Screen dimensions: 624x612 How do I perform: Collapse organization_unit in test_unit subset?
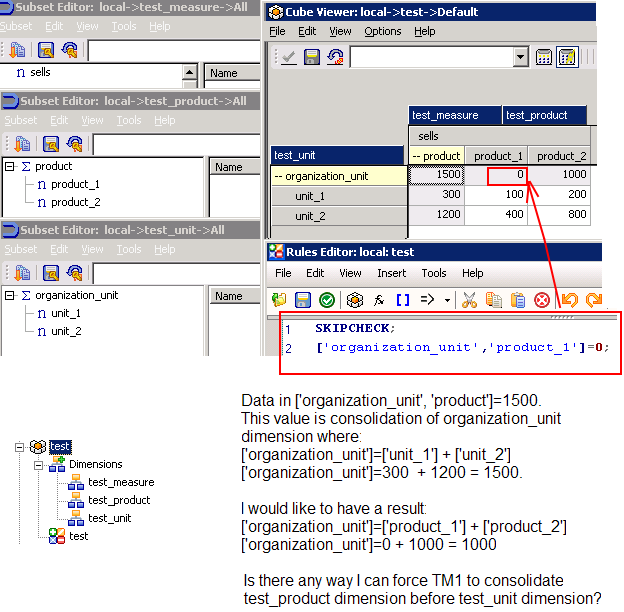tap(10, 295)
